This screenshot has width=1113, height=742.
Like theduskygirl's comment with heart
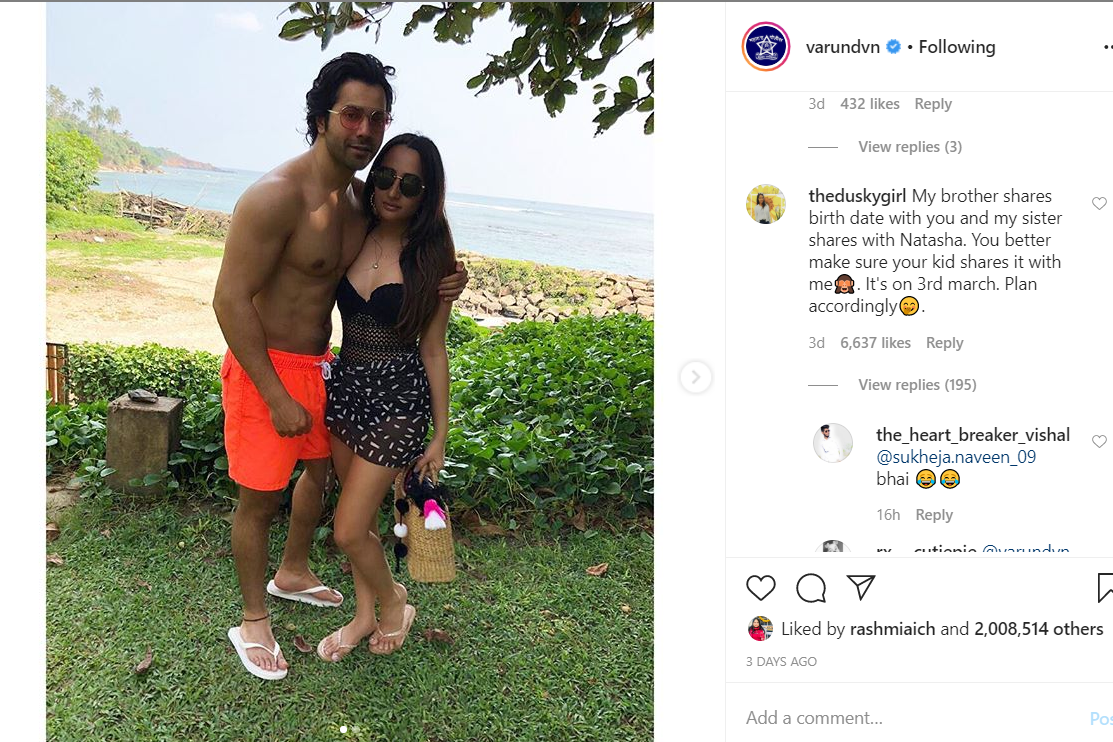[1099, 204]
